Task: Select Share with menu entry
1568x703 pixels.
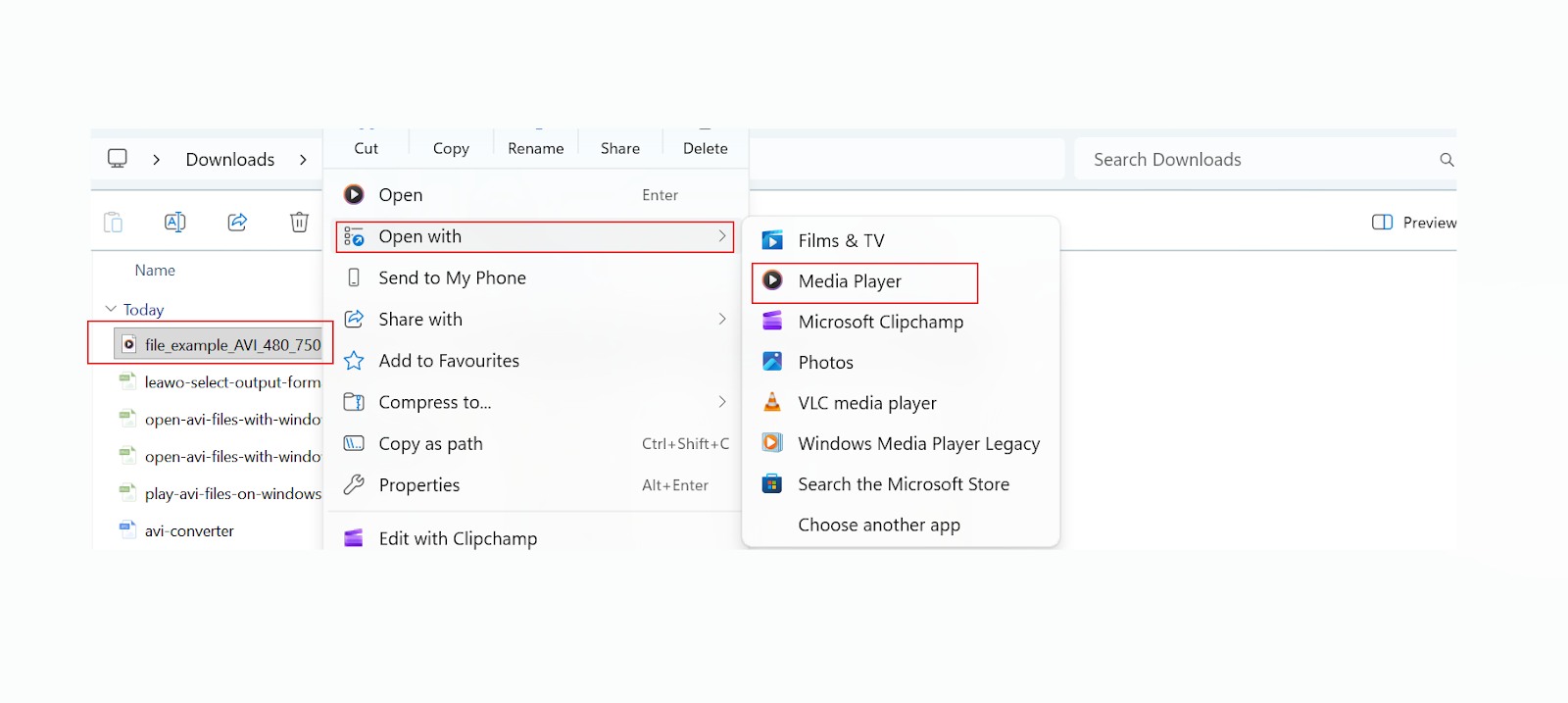Action: pyautogui.click(x=535, y=319)
